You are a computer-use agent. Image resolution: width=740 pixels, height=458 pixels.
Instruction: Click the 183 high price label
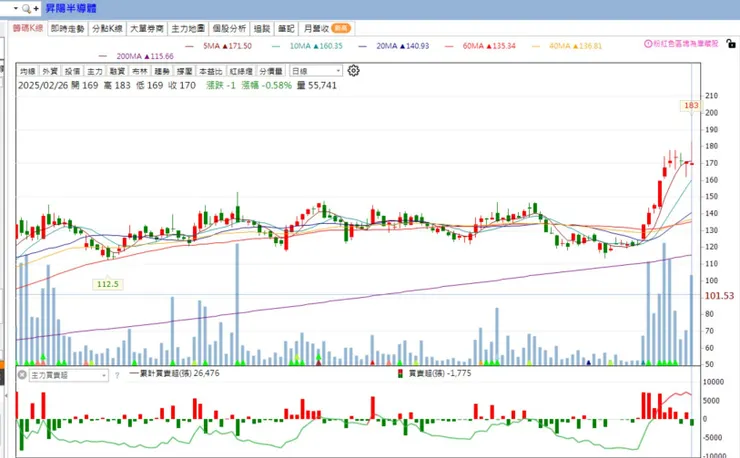(x=691, y=105)
